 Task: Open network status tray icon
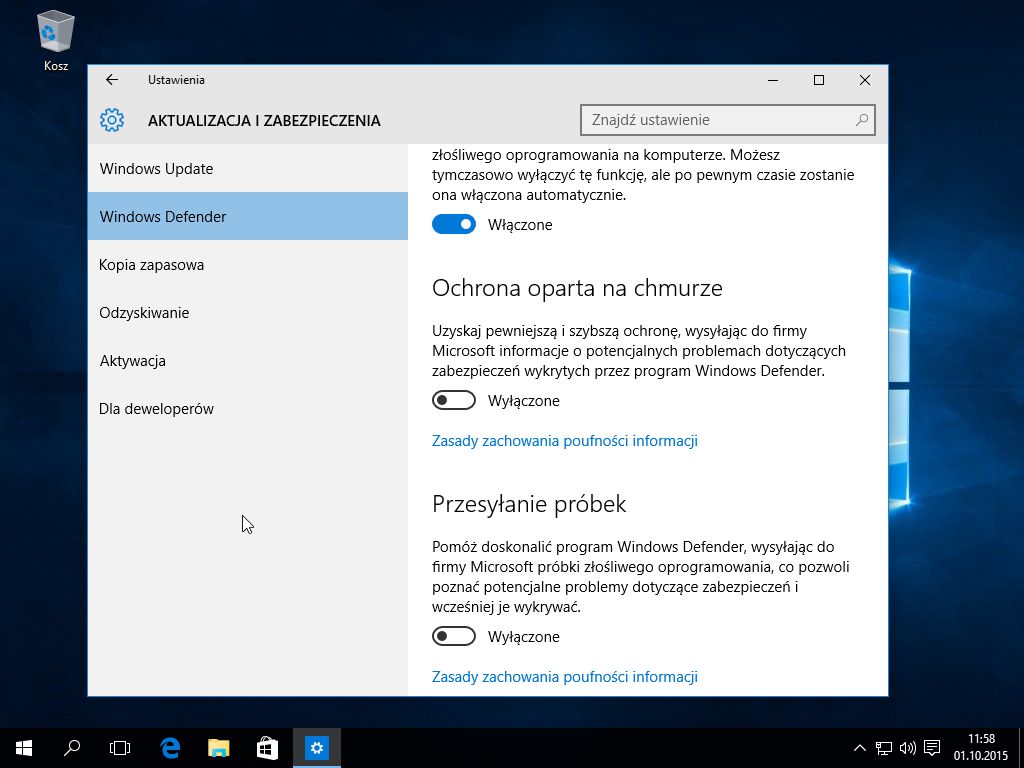884,748
